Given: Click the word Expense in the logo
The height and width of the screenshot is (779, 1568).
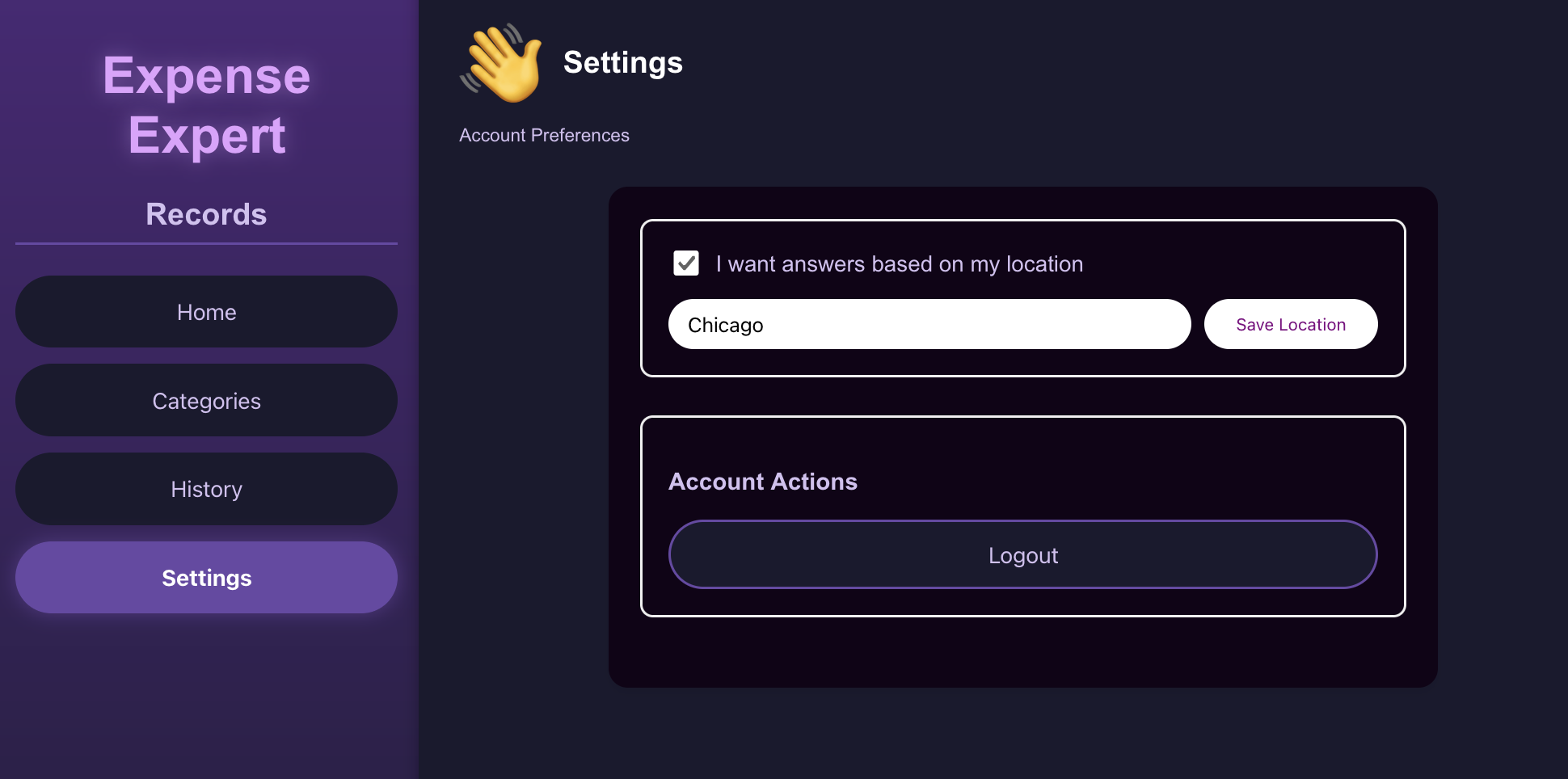Looking at the screenshot, I should click(207, 78).
